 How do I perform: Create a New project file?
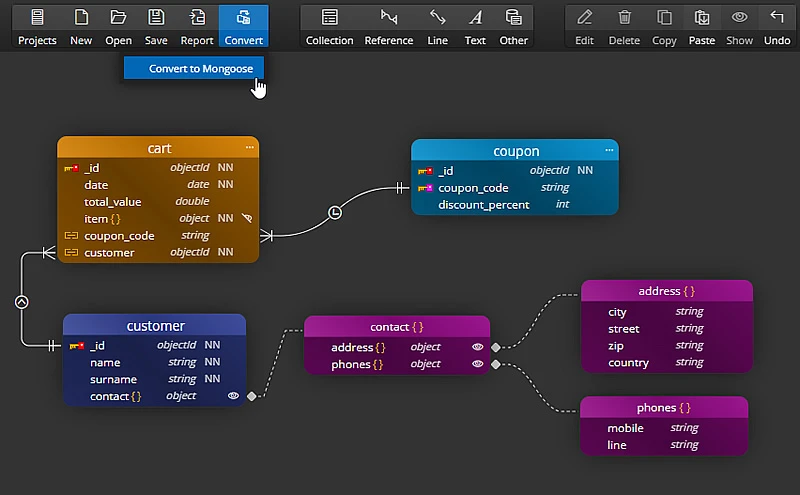81,17
